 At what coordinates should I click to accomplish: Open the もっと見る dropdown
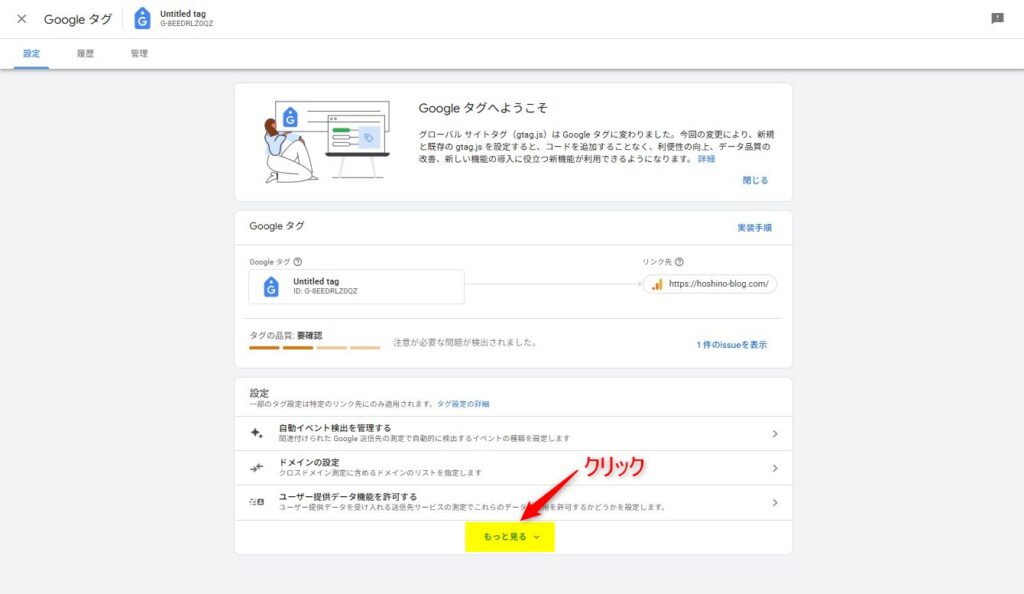point(510,536)
